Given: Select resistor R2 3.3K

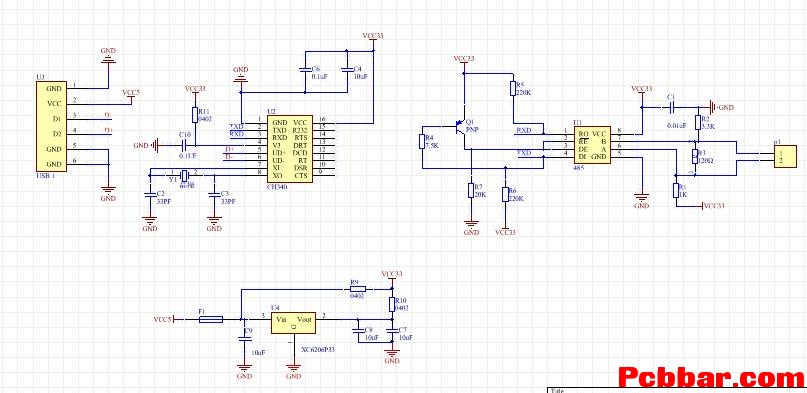Looking at the screenshot, I should click(697, 122).
